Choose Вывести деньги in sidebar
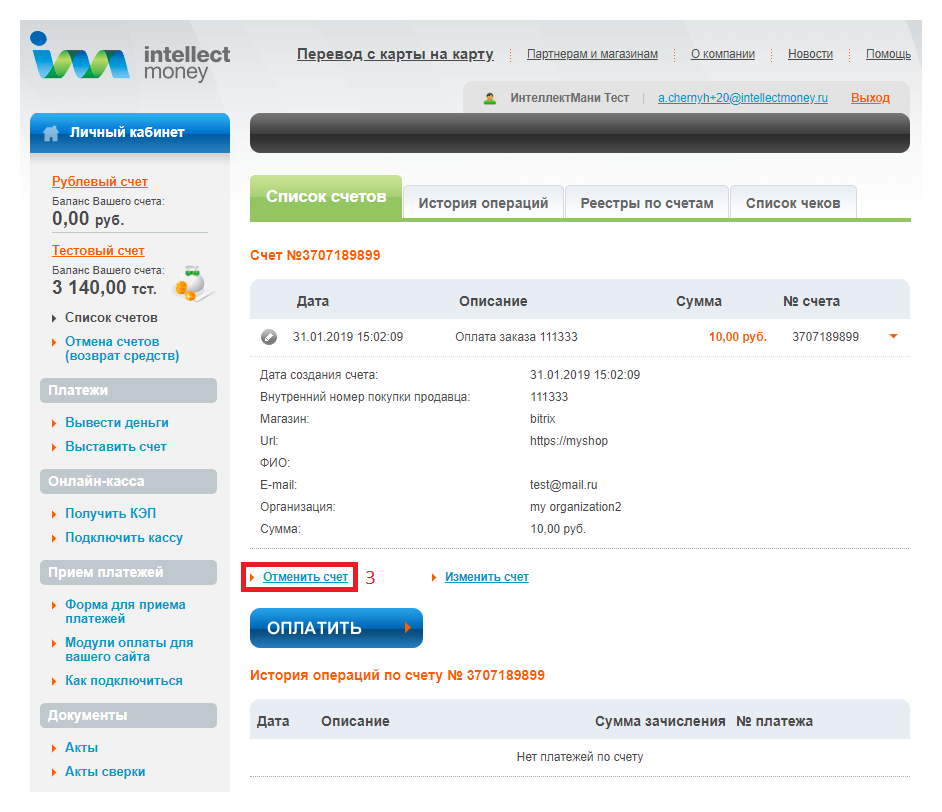 [x=117, y=423]
